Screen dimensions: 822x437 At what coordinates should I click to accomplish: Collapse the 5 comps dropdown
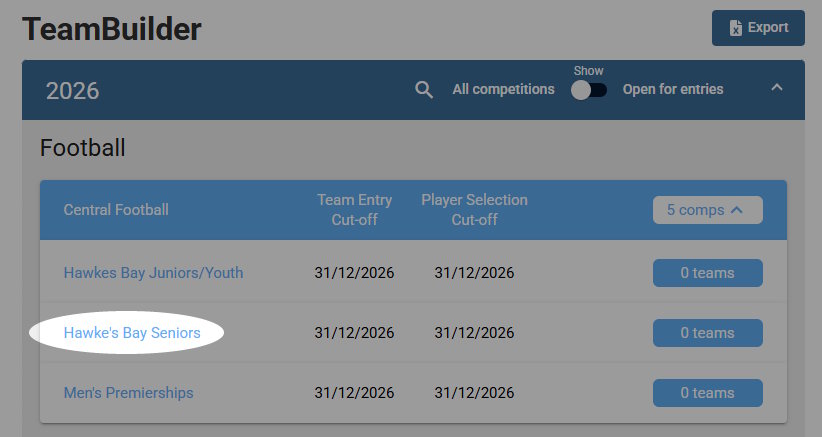click(x=707, y=210)
